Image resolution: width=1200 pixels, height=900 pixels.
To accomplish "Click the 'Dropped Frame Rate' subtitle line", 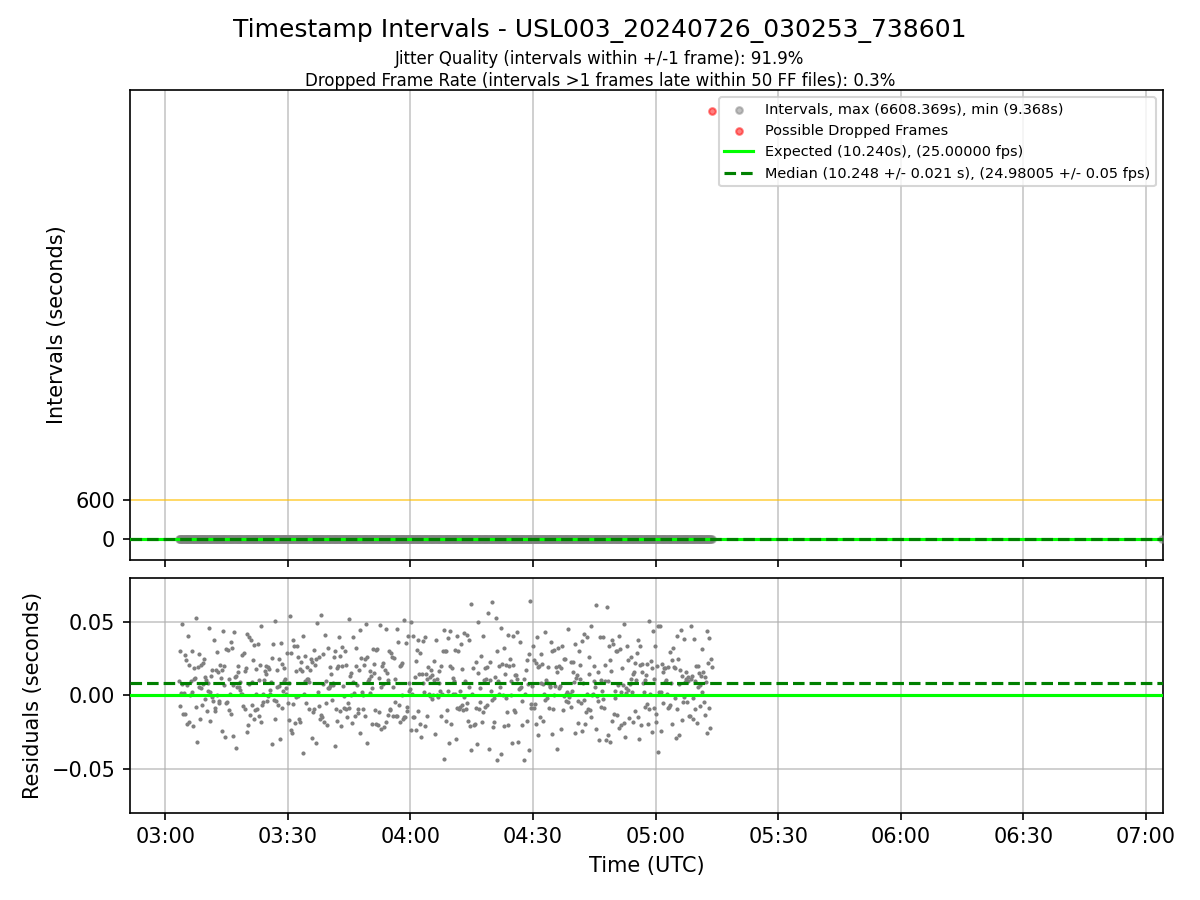I will pyautogui.click(x=599, y=80).
